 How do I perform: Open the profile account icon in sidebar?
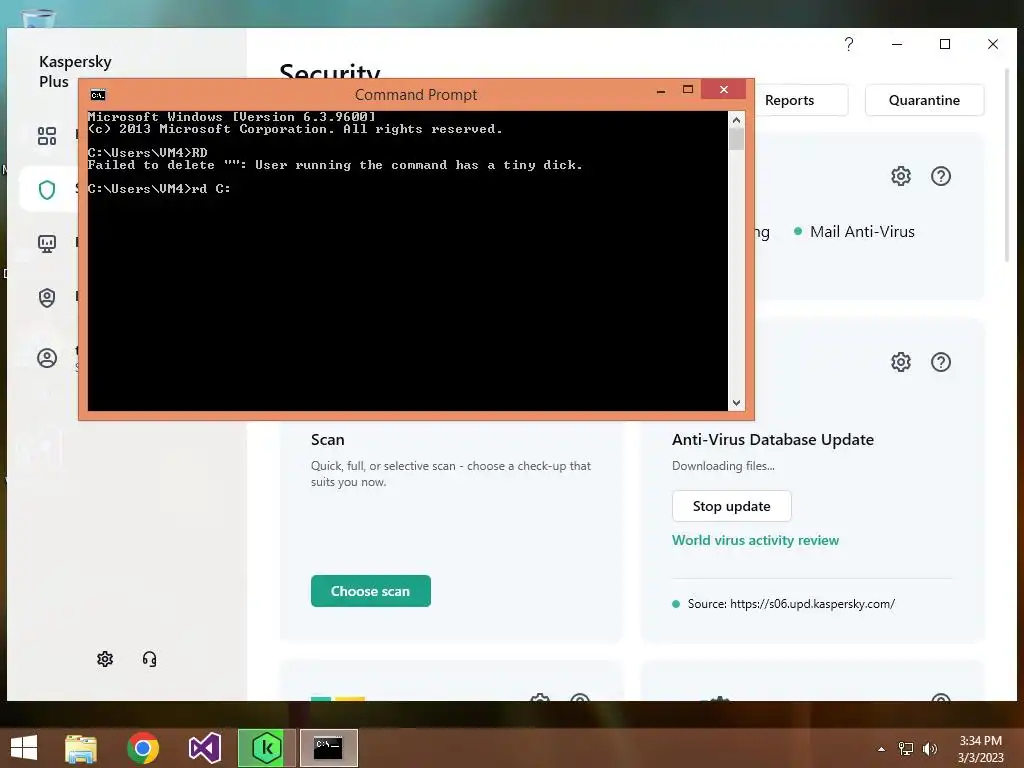point(47,358)
